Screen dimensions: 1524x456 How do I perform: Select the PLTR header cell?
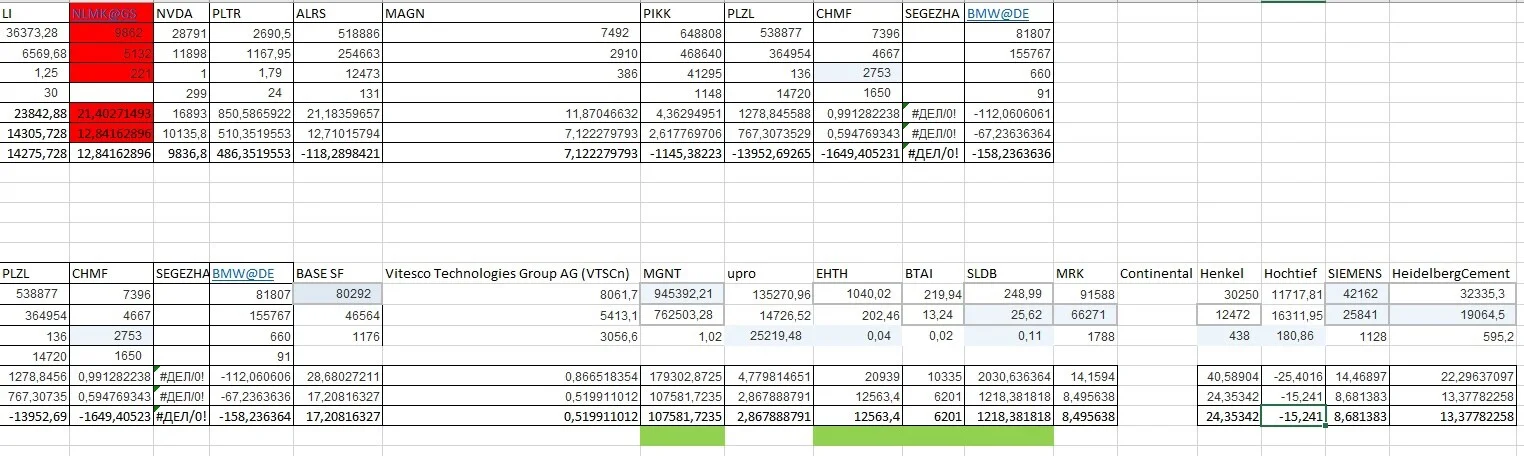(x=252, y=14)
